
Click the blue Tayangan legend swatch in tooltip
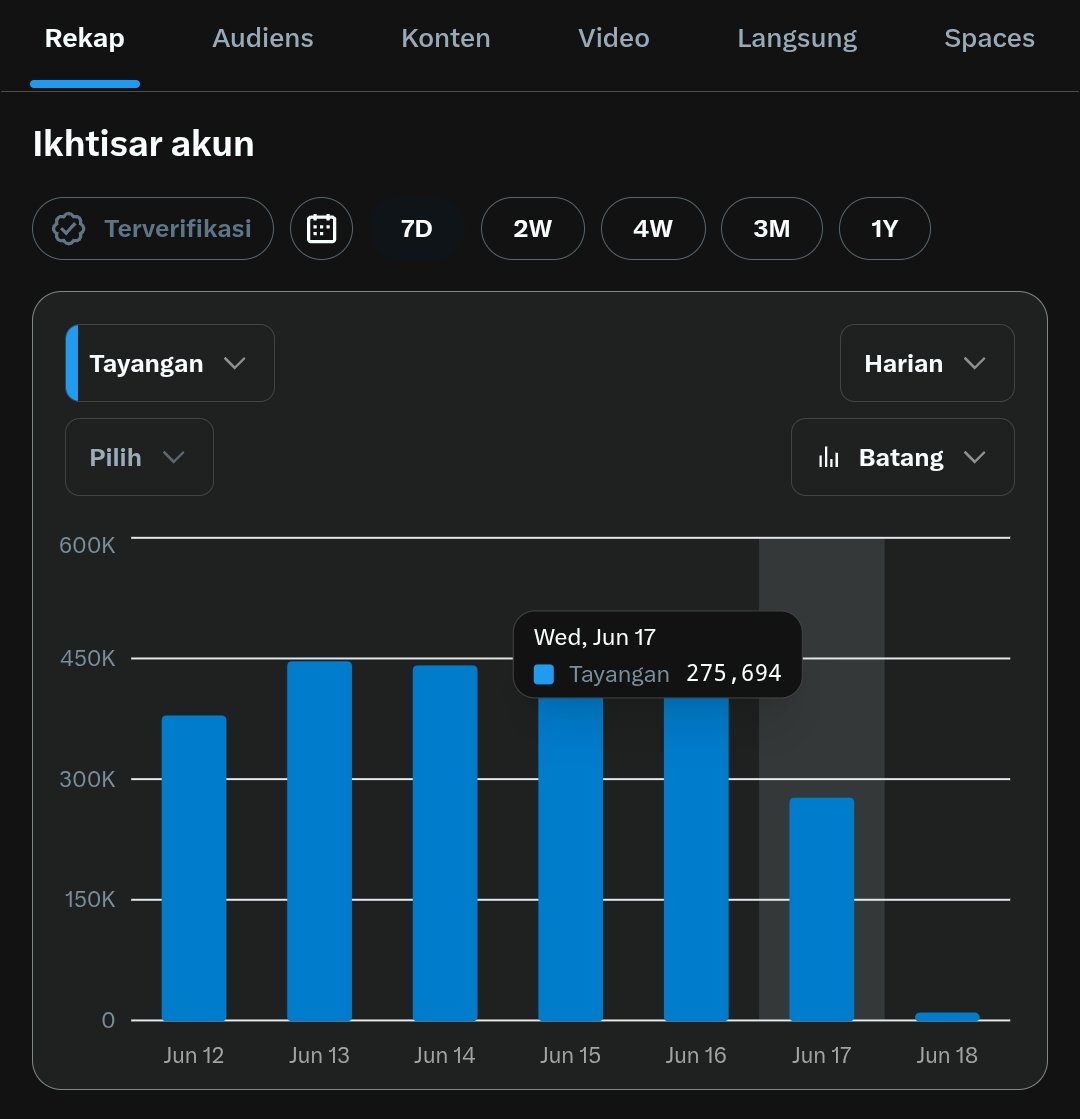coord(544,674)
